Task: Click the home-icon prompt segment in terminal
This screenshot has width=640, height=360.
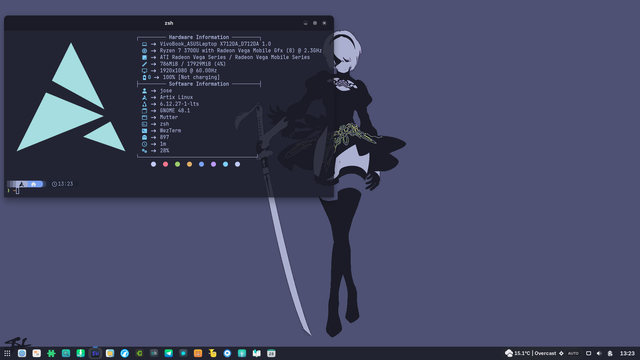Action: click(33, 184)
